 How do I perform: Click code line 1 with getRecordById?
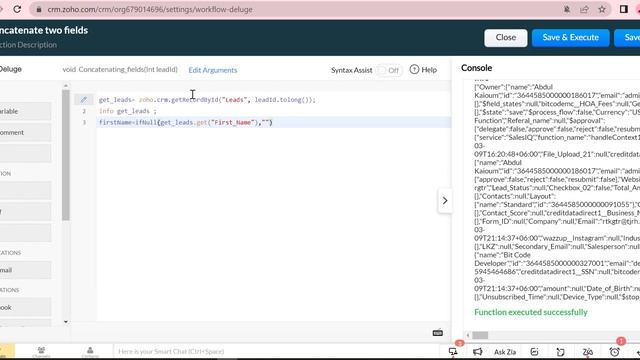click(x=207, y=100)
